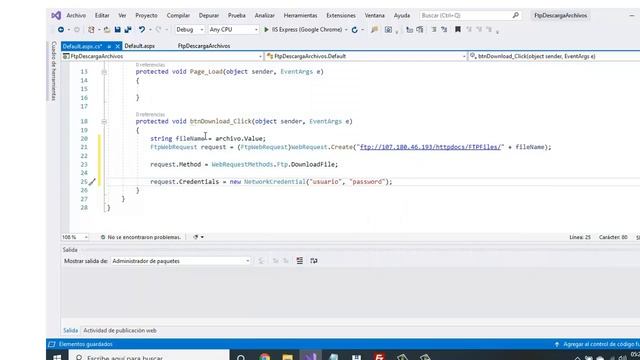This screenshot has height=360, width=640.
Task: Collapse the Page_Load method outline
Action: click(104, 72)
